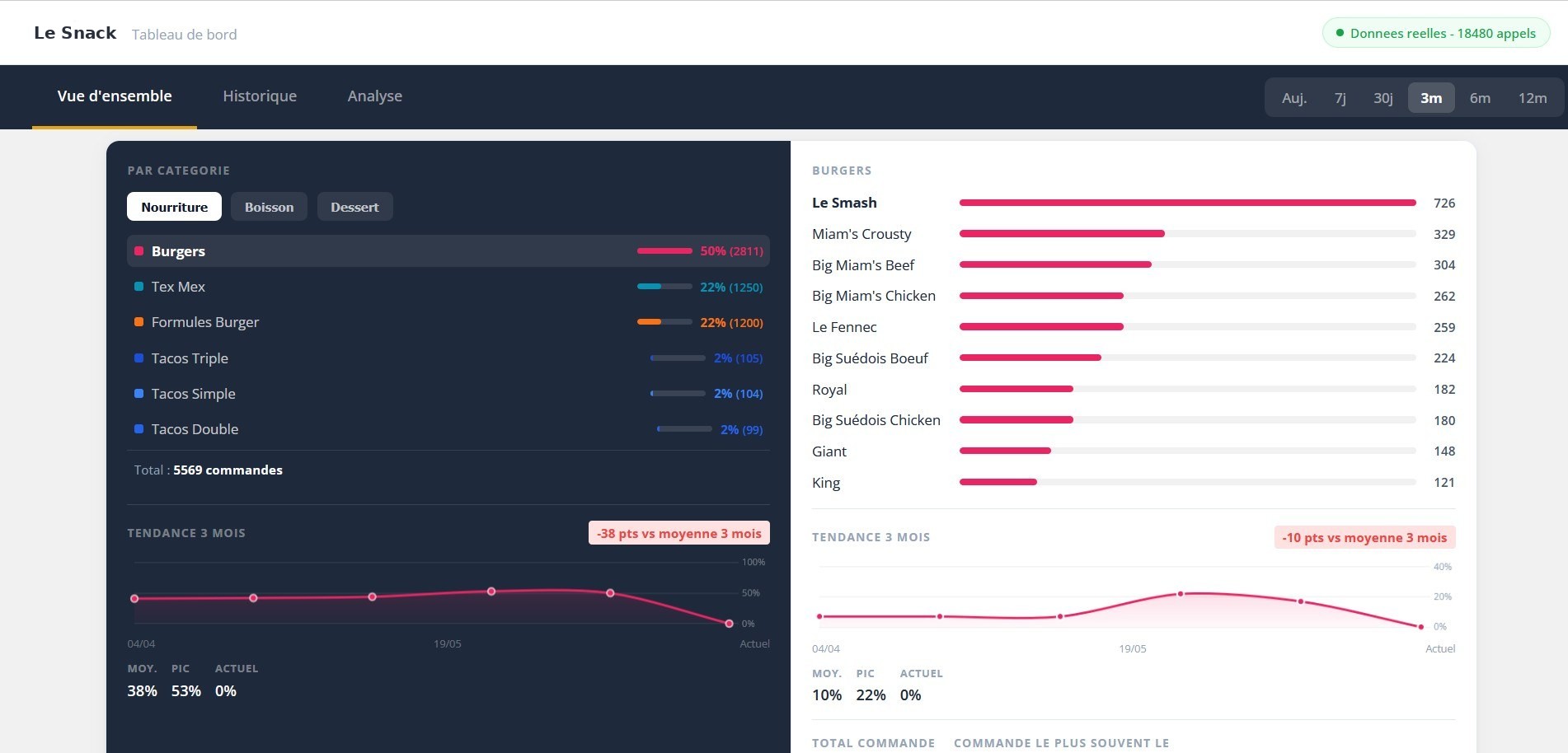Select the Nourriture category filter
Screen dimensions: 1568x753
[174, 207]
